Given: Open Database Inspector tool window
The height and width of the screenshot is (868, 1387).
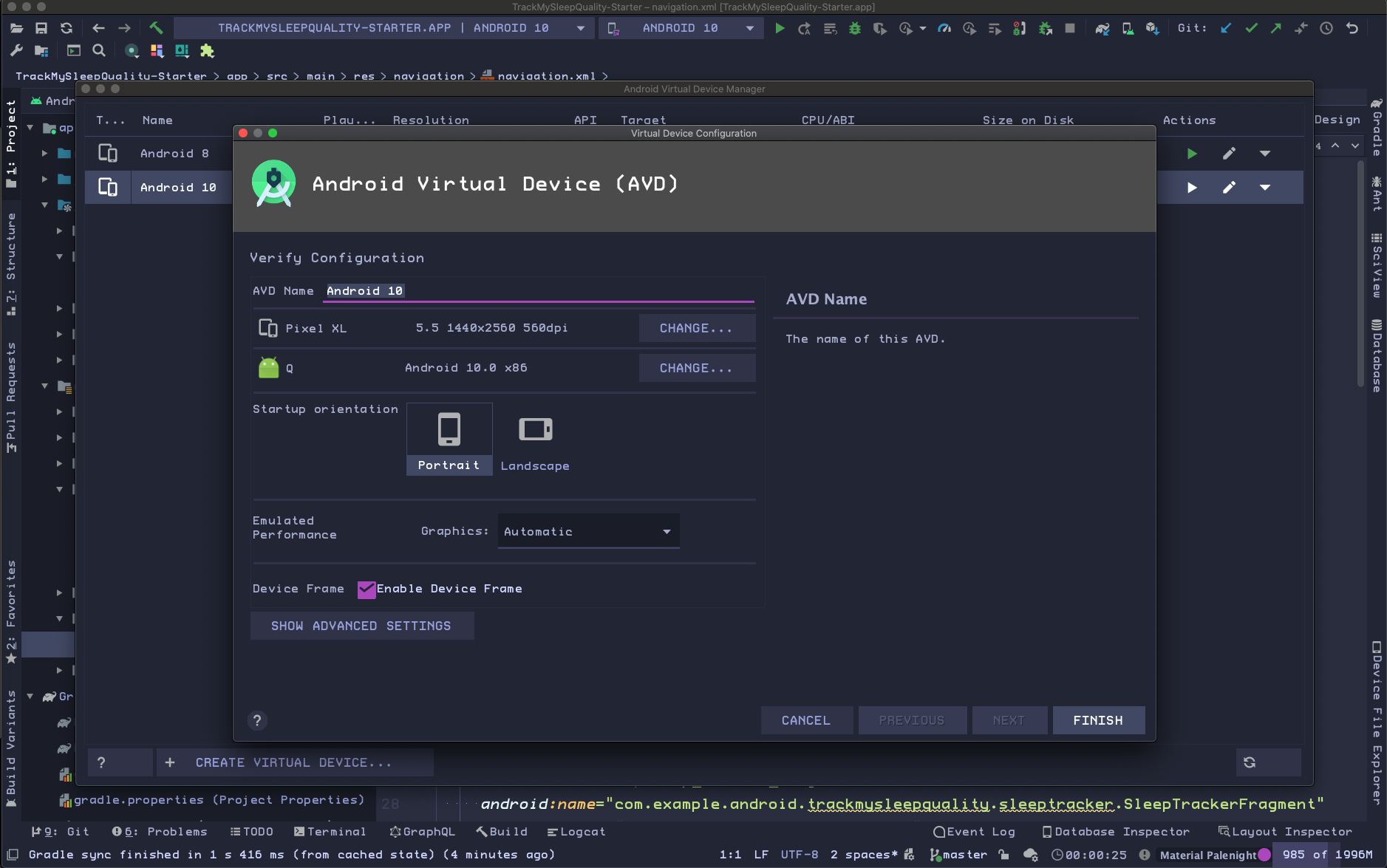Looking at the screenshot, I should 1116,832.
